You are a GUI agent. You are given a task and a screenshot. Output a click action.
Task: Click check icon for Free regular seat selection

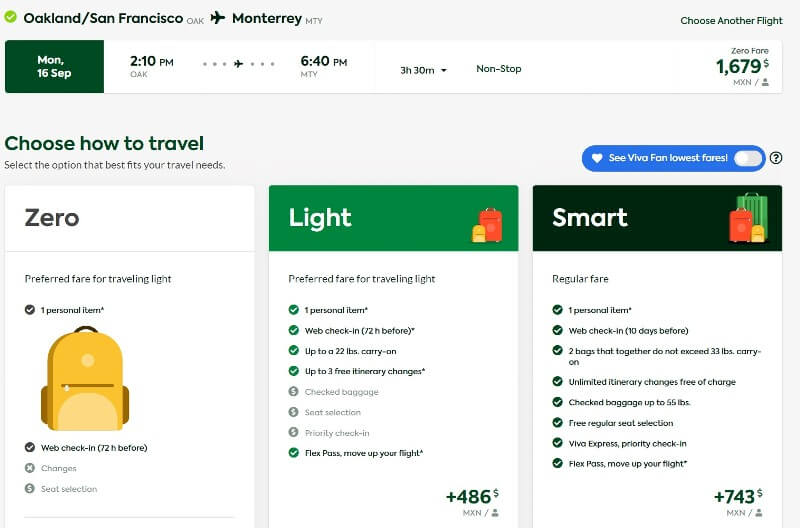(557, 422)
